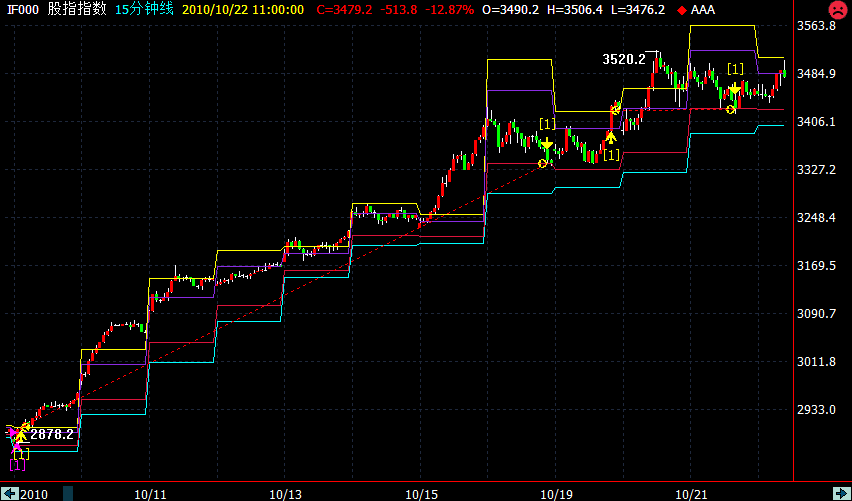Click the timeline scrollbar thumb near 2010
This screenshot has width=852, height=501.
click(69, 493)
